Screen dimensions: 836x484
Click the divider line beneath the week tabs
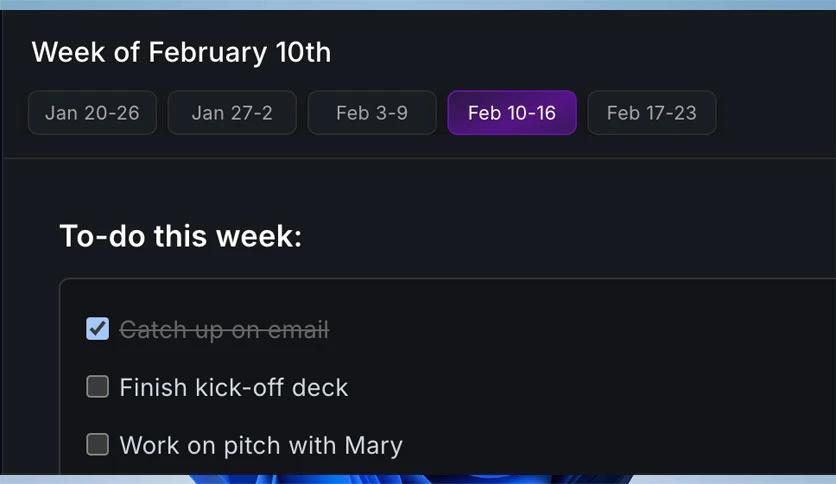(x=419, y=158)
